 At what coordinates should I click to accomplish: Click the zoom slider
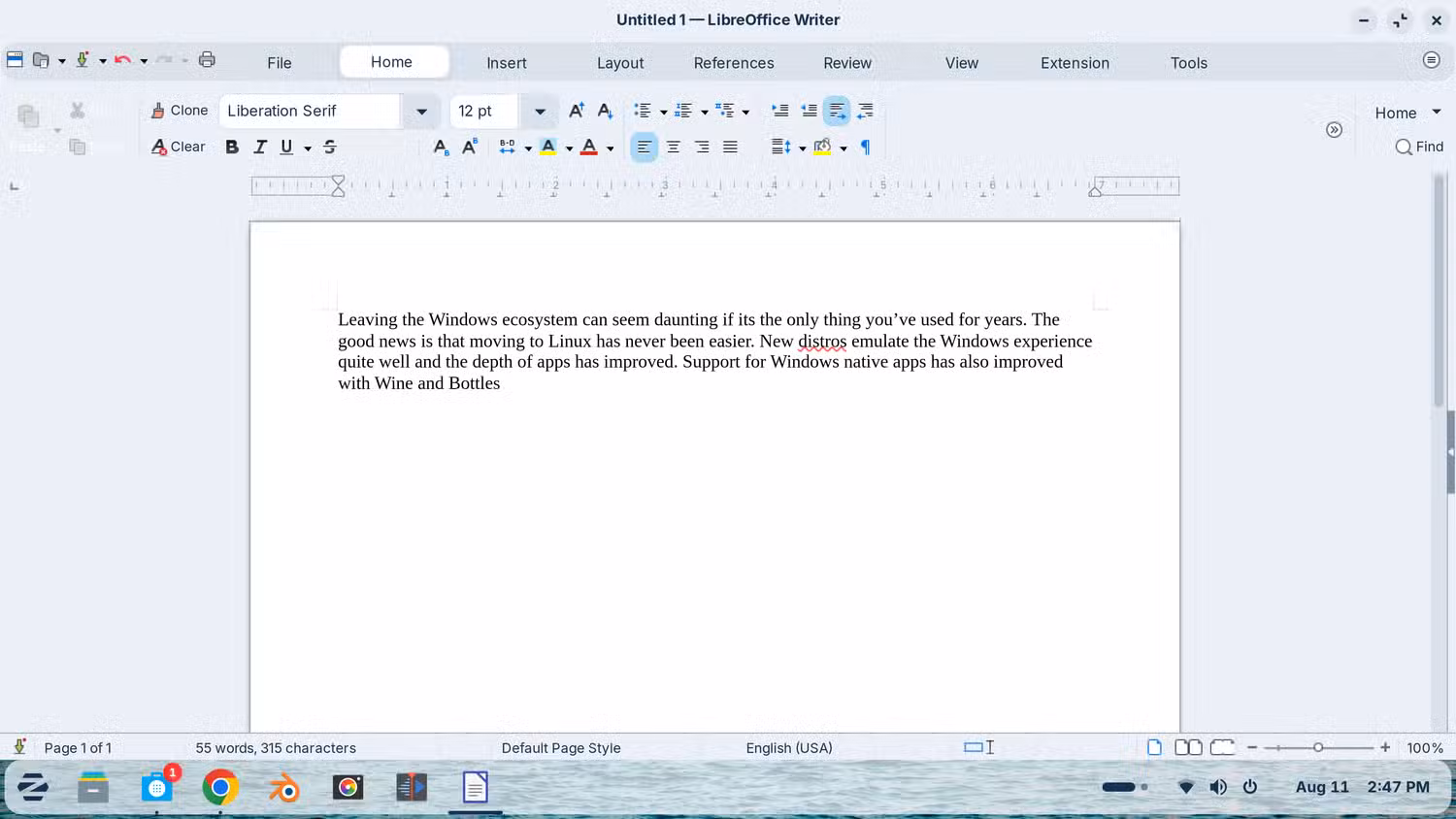[x=1318, y=747]
